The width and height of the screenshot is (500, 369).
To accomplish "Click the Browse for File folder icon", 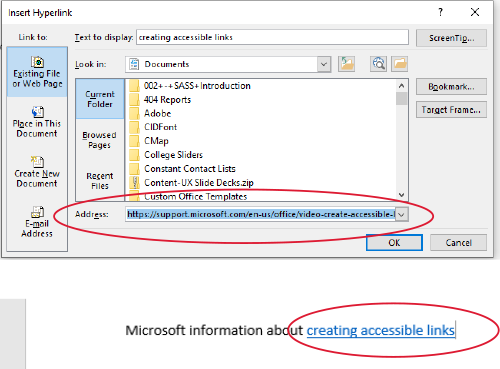I will [x=399, y=64].
